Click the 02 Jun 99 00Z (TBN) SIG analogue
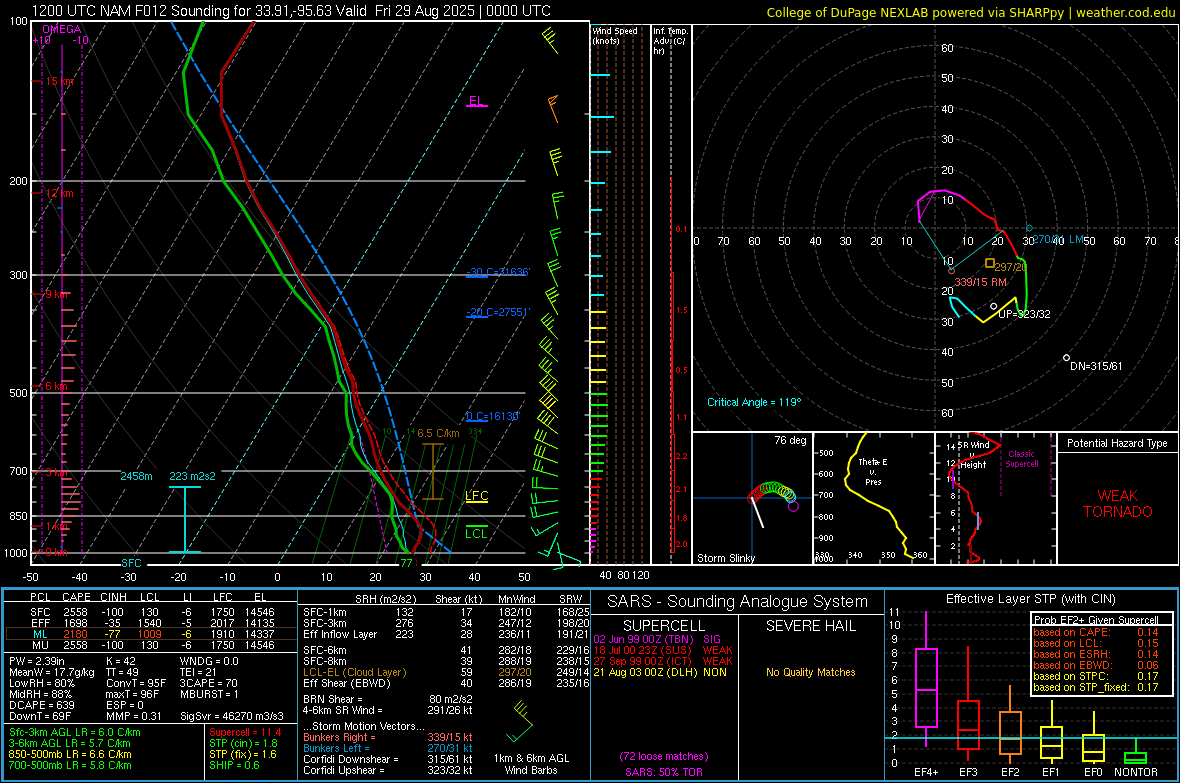This screenshot has width=1180, height=783. (657, 639)
